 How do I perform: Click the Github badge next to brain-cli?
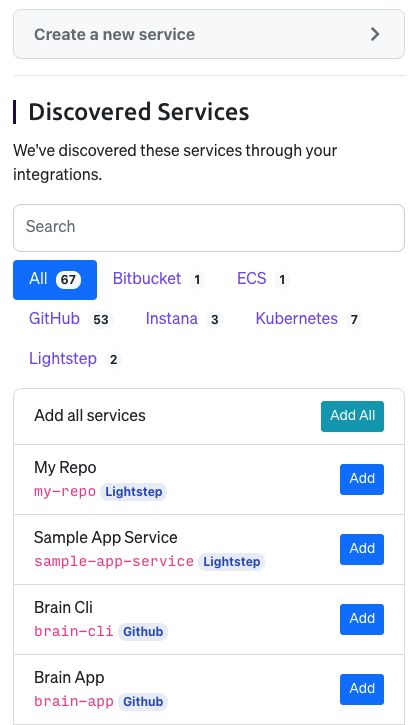click(x=143, y=632)
